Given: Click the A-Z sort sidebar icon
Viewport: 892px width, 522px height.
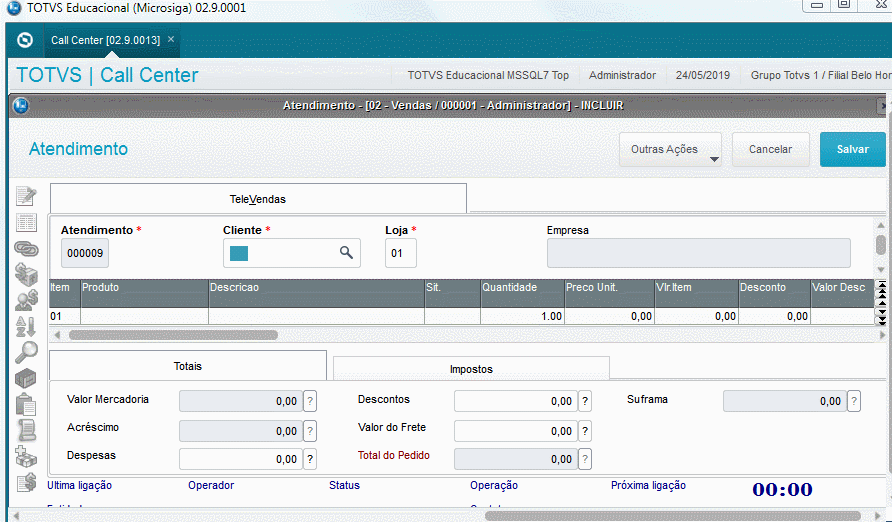Looking at the screenshot, I should [26, 326].
